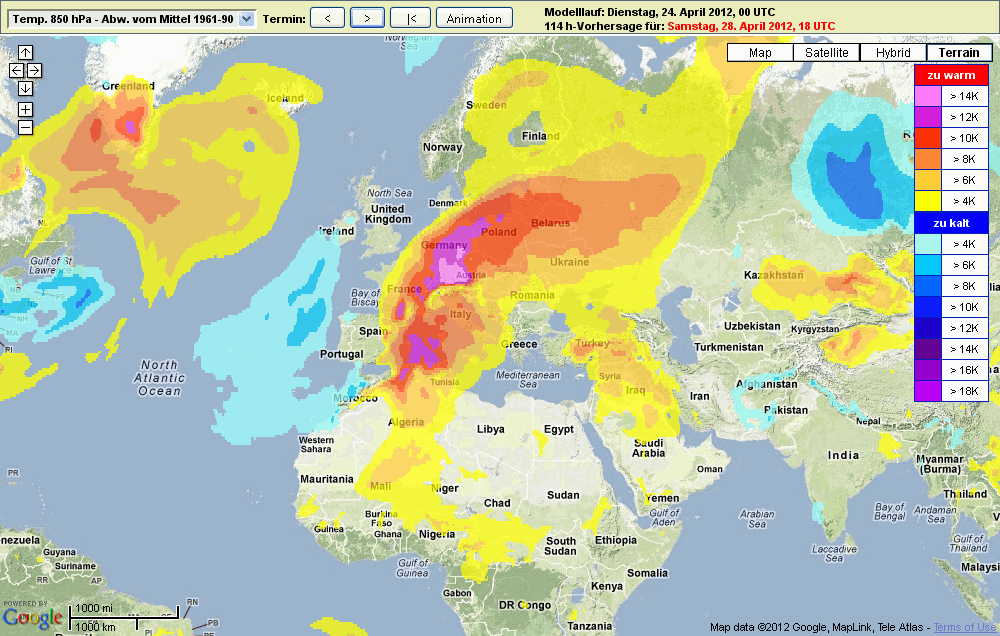Click the Google logo
This screenshot has height=636, width=1000.
[33, 618]
